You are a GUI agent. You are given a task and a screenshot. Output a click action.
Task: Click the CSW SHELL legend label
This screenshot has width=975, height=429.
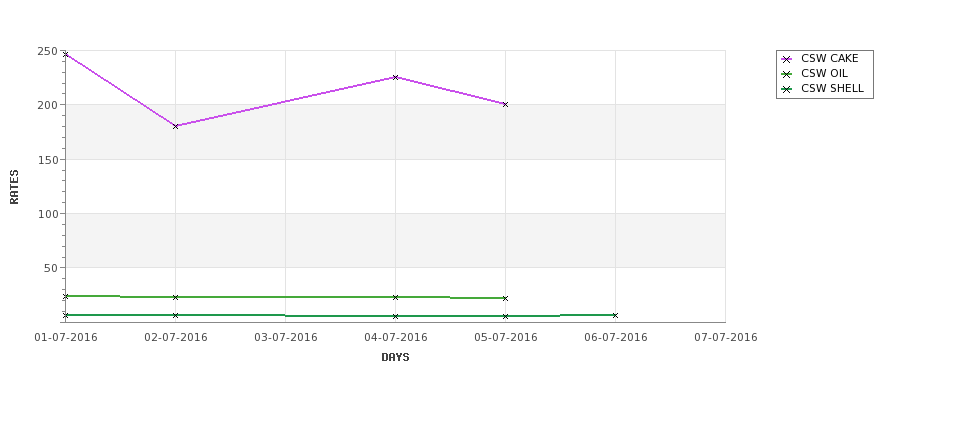832,88
